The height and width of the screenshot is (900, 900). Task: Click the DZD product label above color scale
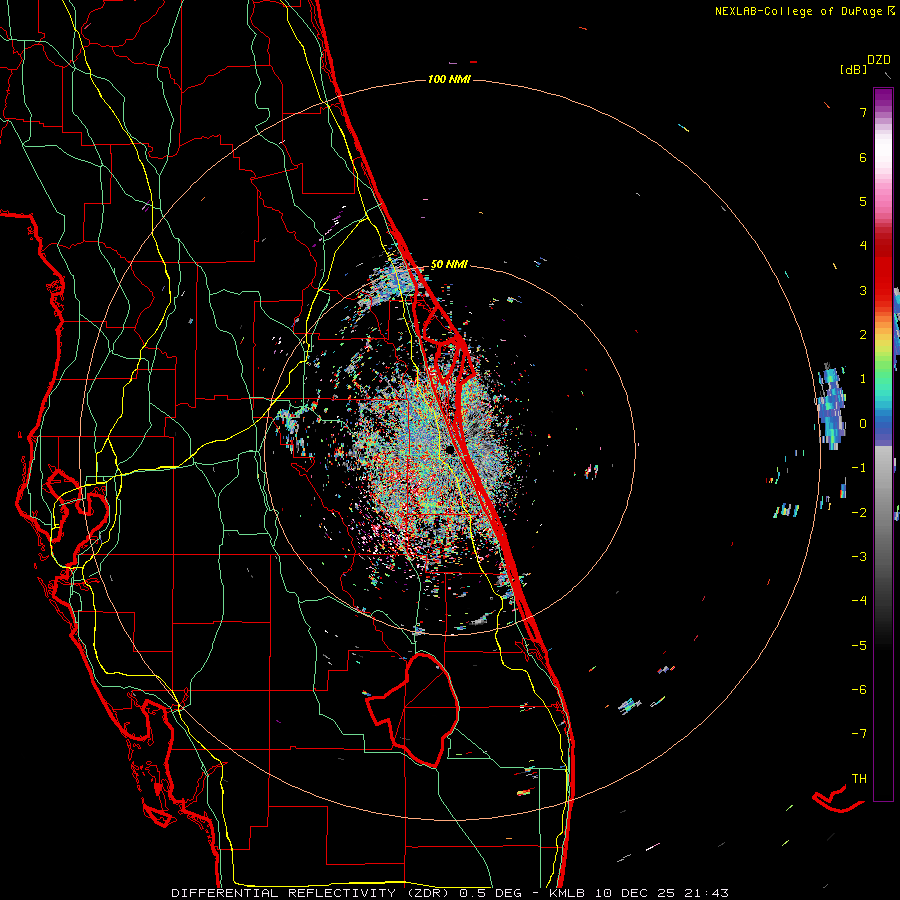[x=879, y=60]
